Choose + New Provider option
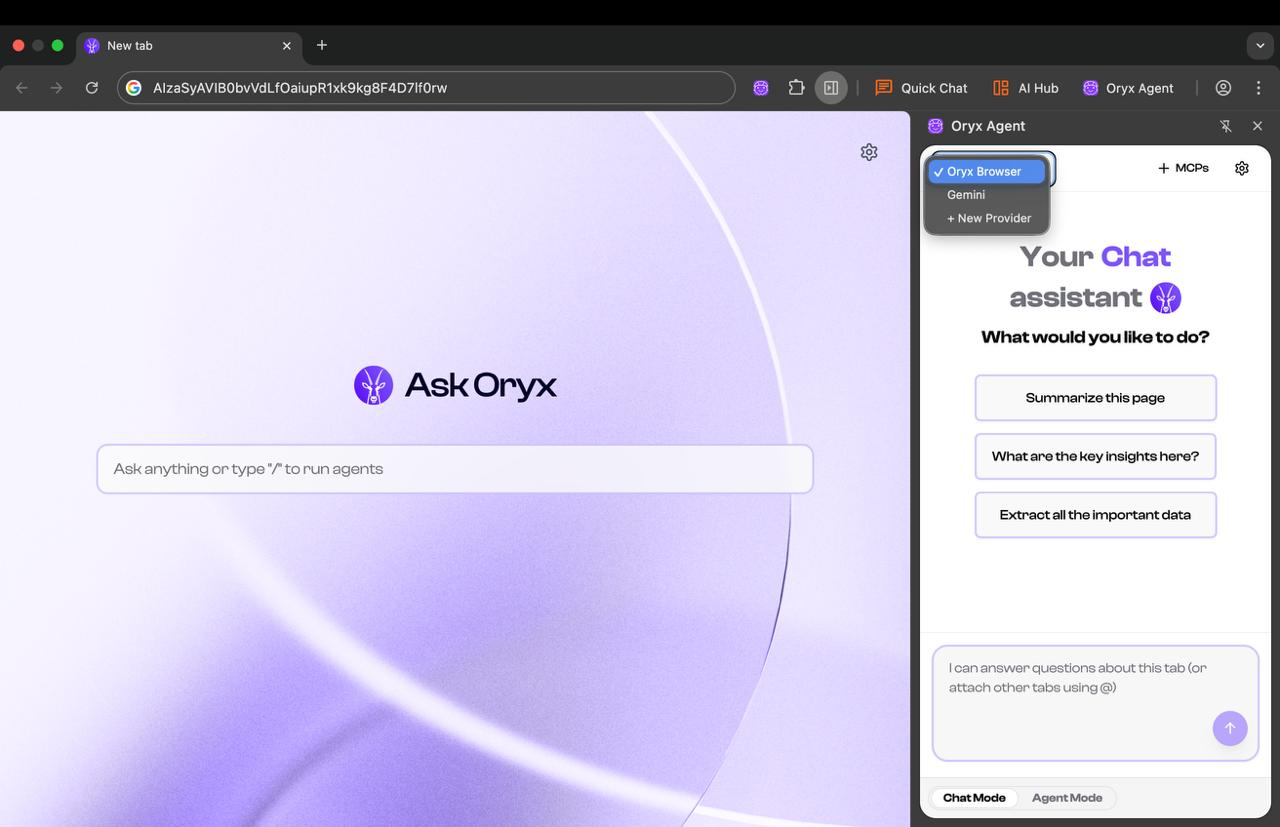This screenshot has height=827, width=1280. (x=987, y=218)
